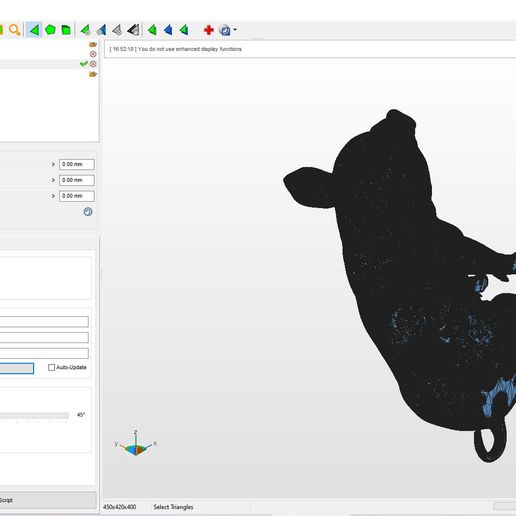
Task: Click green triangle icon left of red cross
Action: tap(184, 30)
